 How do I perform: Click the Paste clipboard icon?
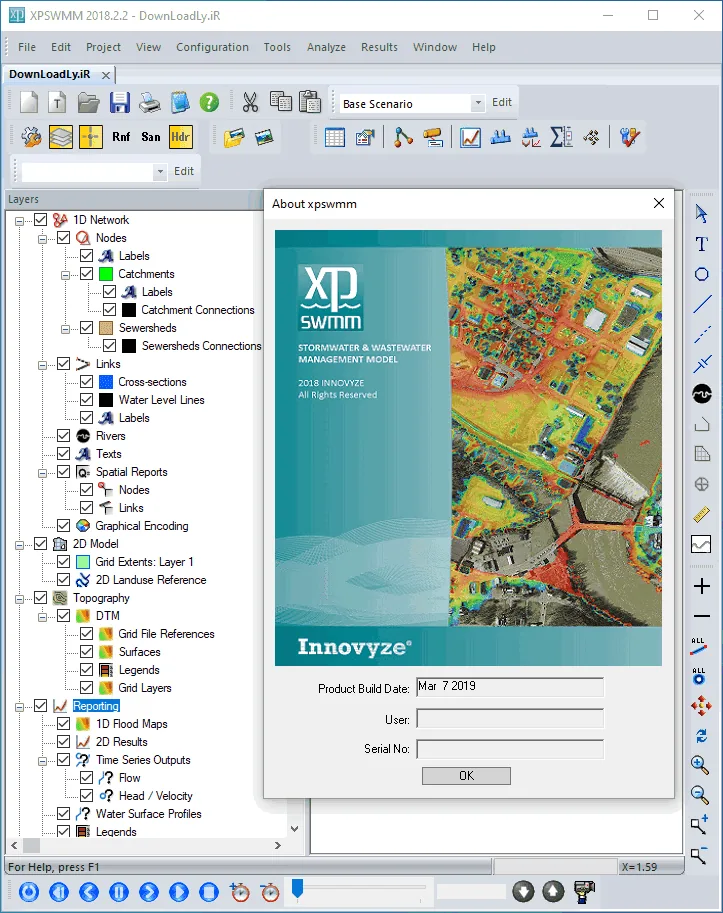tap(310, 101)
